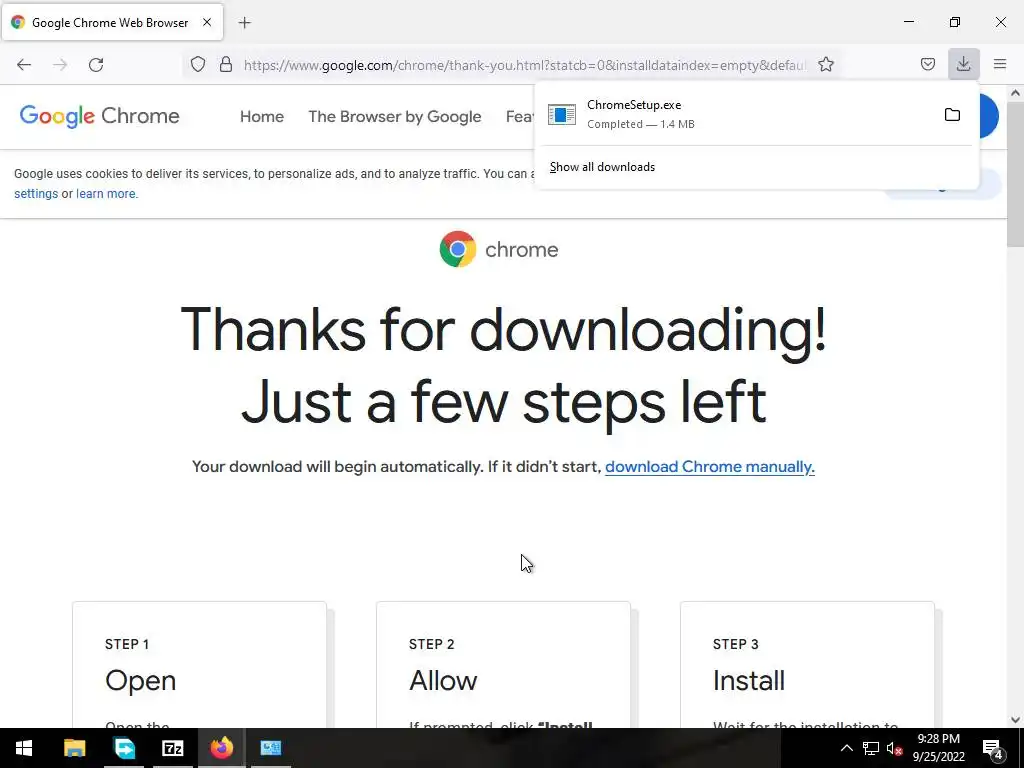This screenshot has height=768, width=1024.
Task: Click the chrome logo above the heading
Action: [499, 249]
